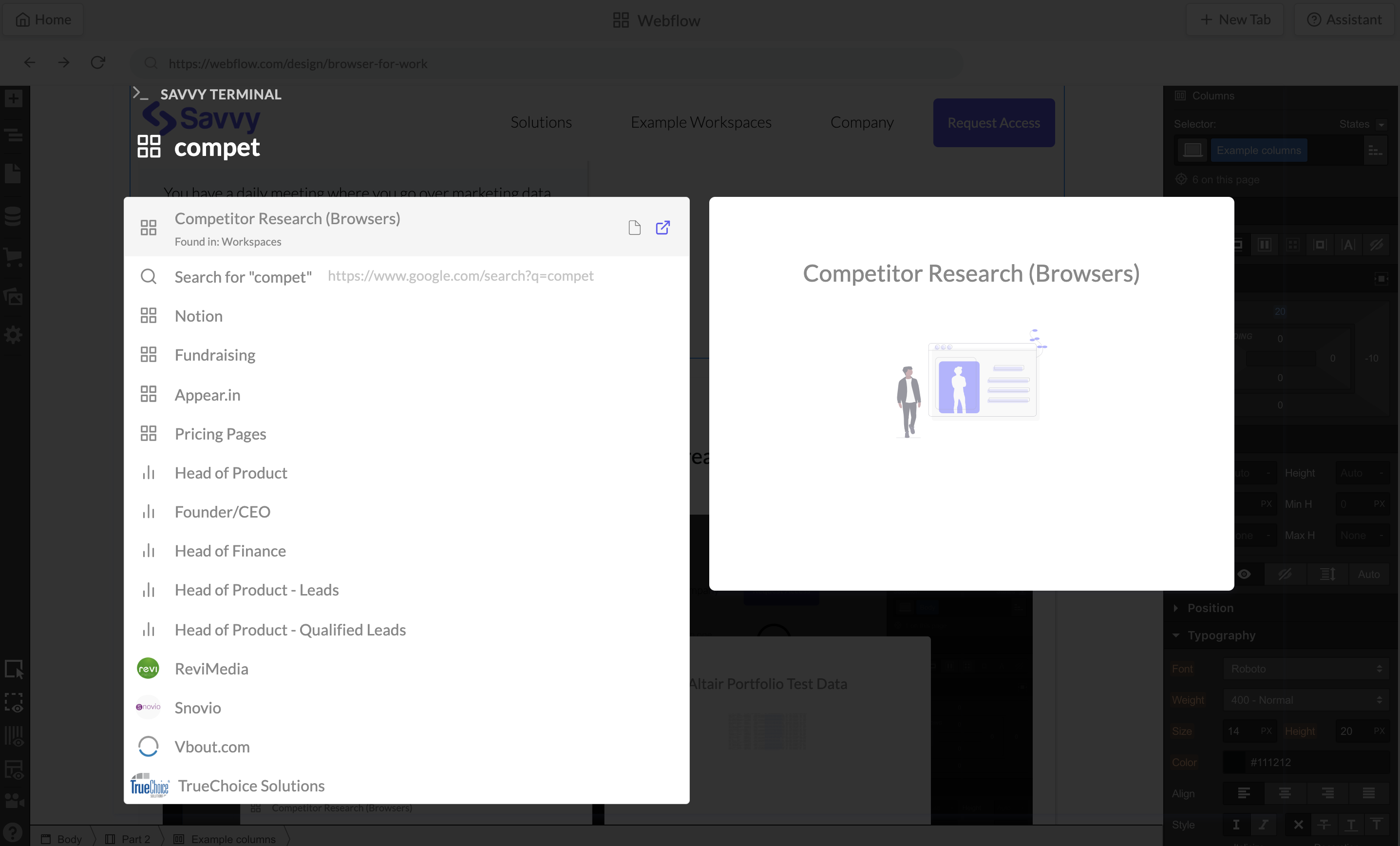1400x846 pixels.
Task: Open Webflow CMS collections panel
Action: point(14,216)
